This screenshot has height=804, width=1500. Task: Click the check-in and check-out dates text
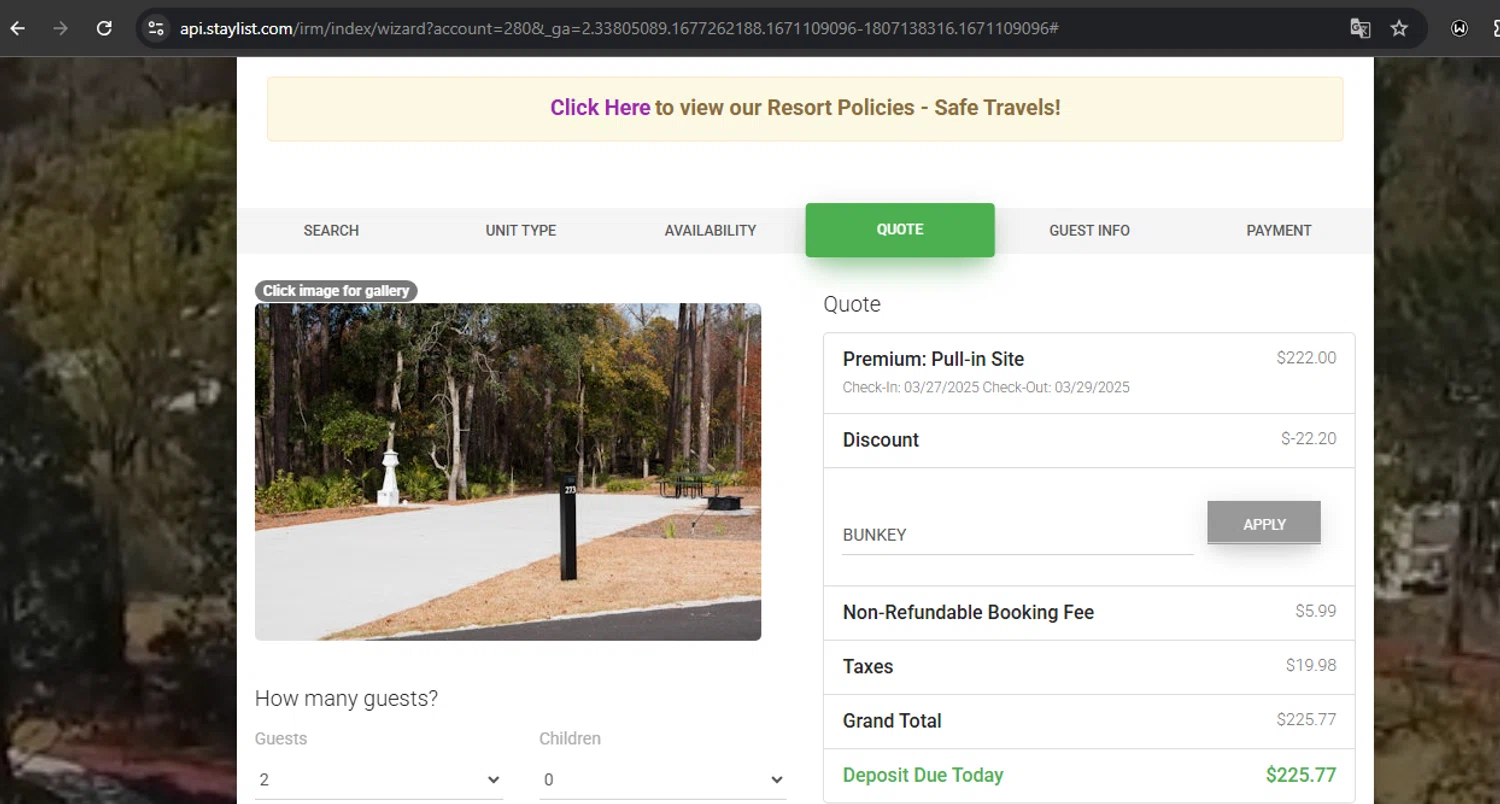(x=986, y=388)
